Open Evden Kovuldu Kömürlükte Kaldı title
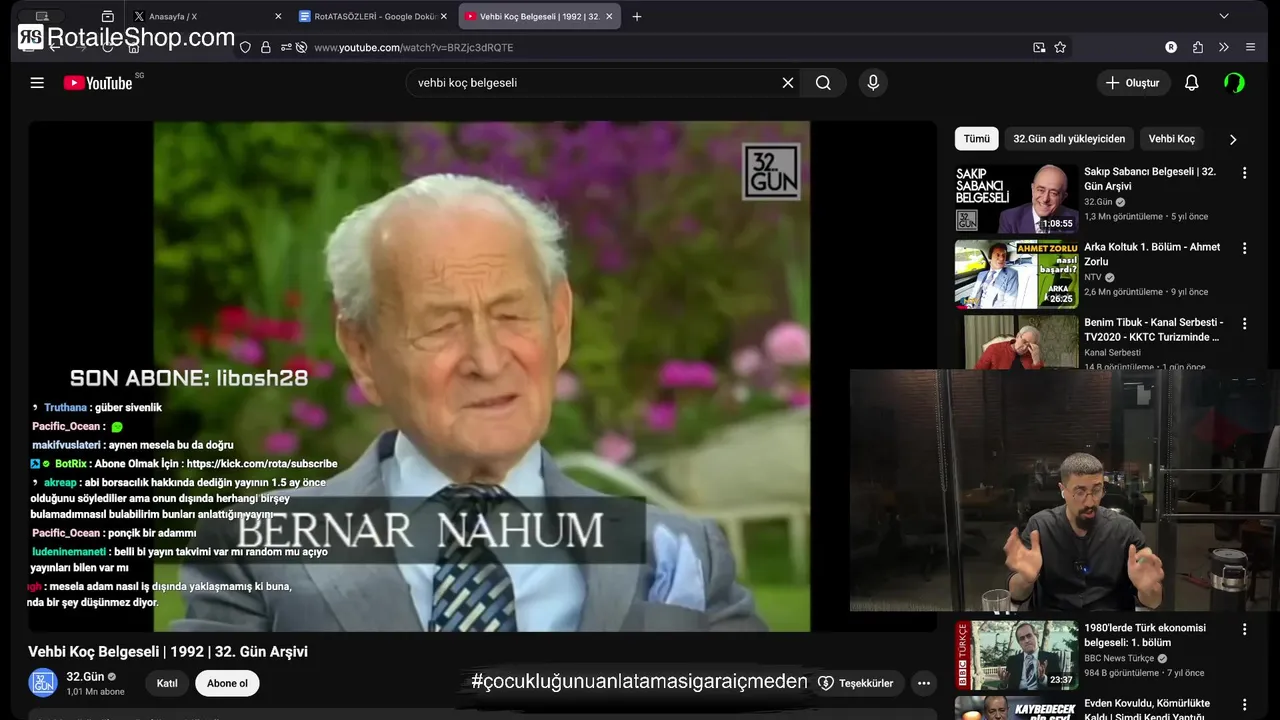 click(x=1147, y=709)
